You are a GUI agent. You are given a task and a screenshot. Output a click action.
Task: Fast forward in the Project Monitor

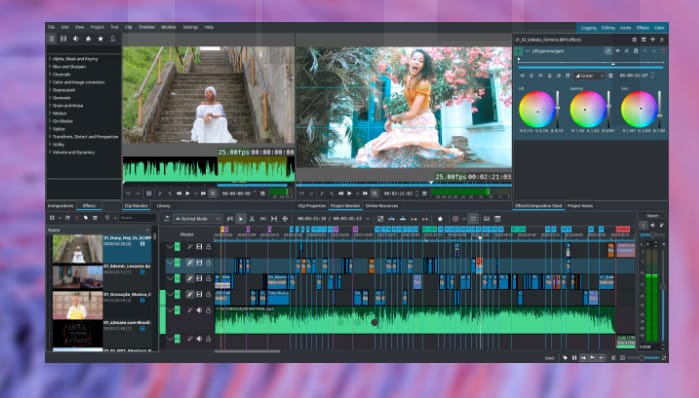(365, 193)
